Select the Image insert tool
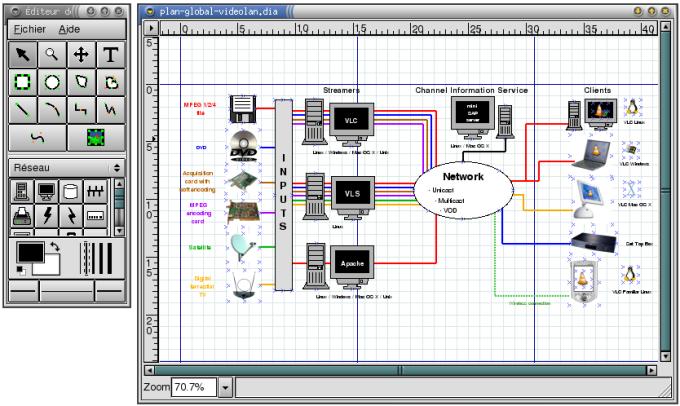 point(95,134)
